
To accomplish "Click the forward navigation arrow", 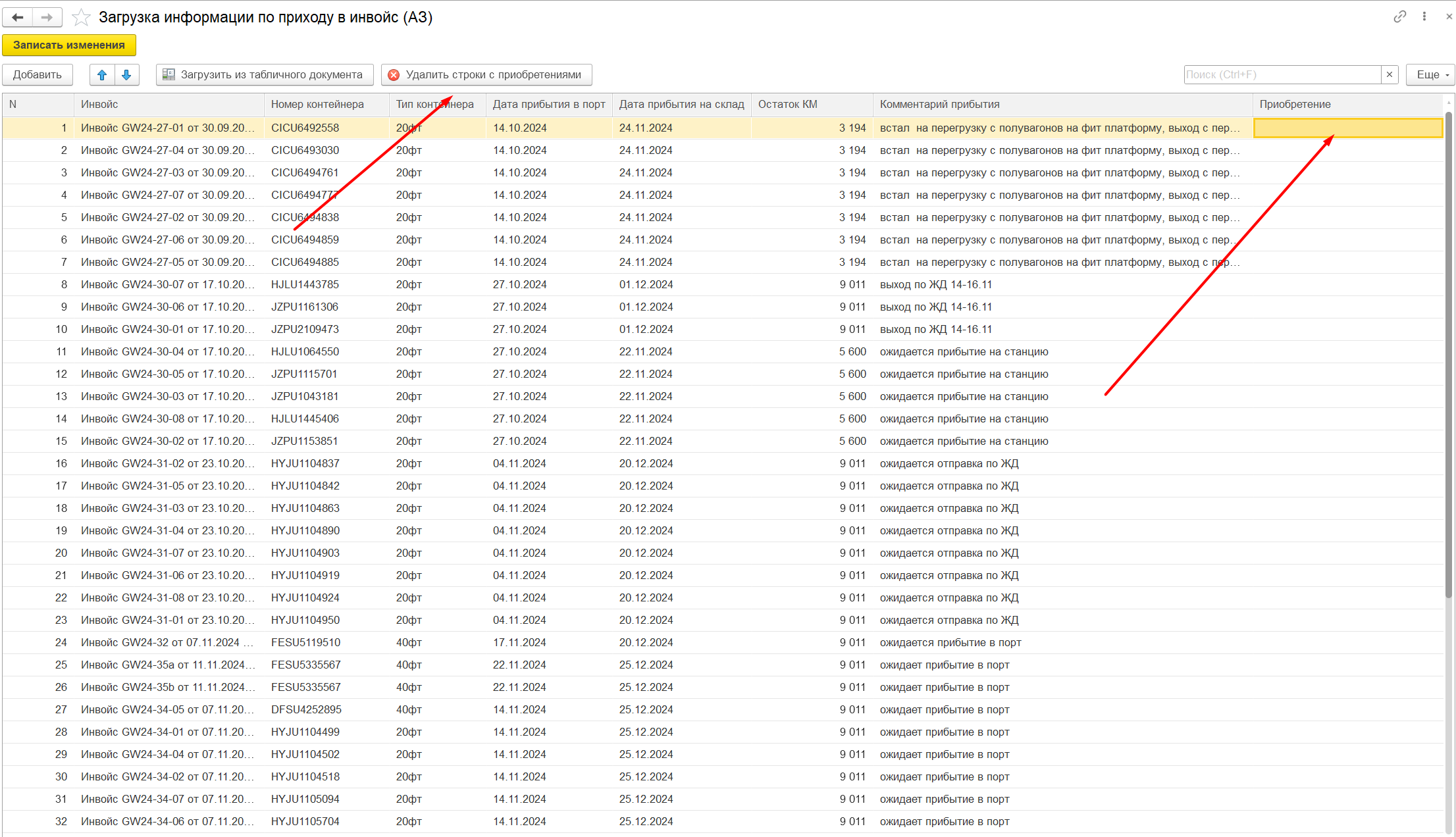I will (47, 17).
